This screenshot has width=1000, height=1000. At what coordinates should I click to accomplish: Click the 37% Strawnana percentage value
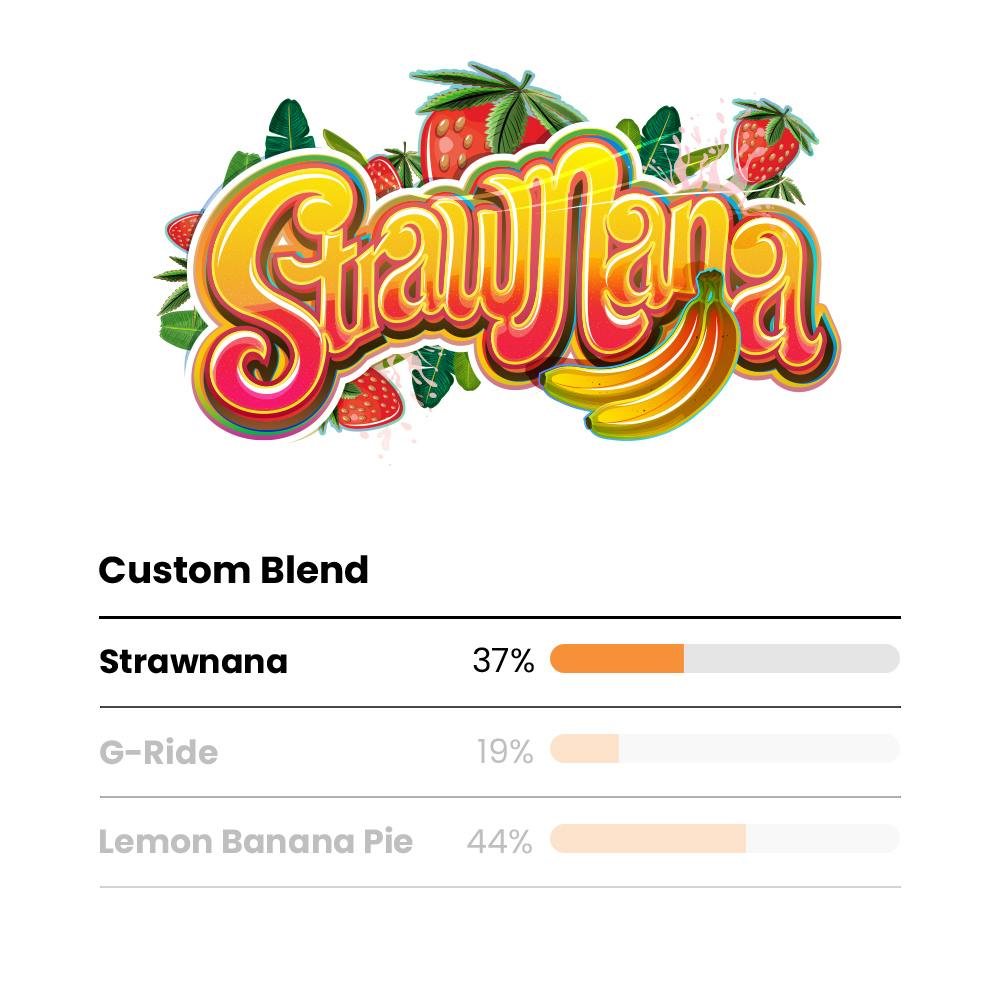pyautogui.click(x=503, y=661)
